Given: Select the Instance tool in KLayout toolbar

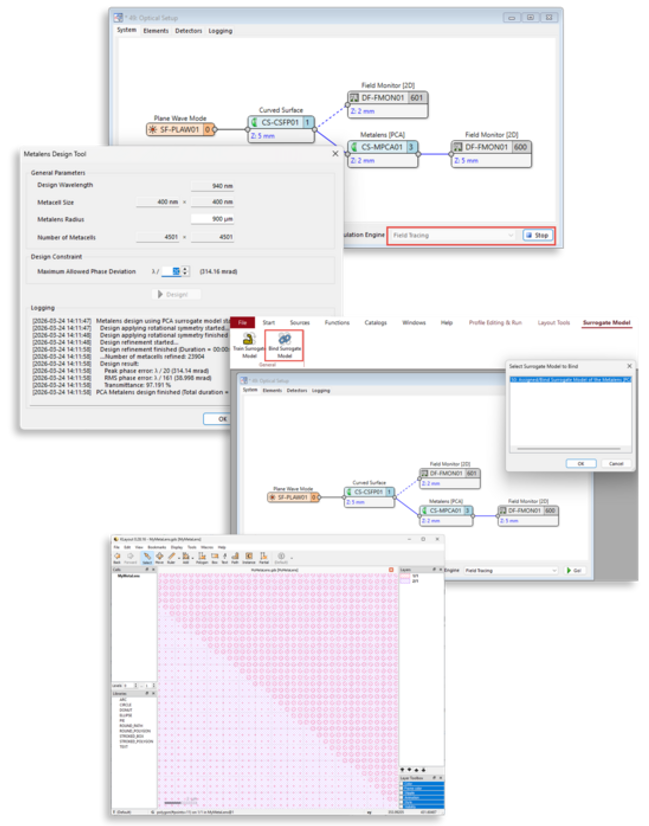Looking at the screenshot, I should click(249, 556).
